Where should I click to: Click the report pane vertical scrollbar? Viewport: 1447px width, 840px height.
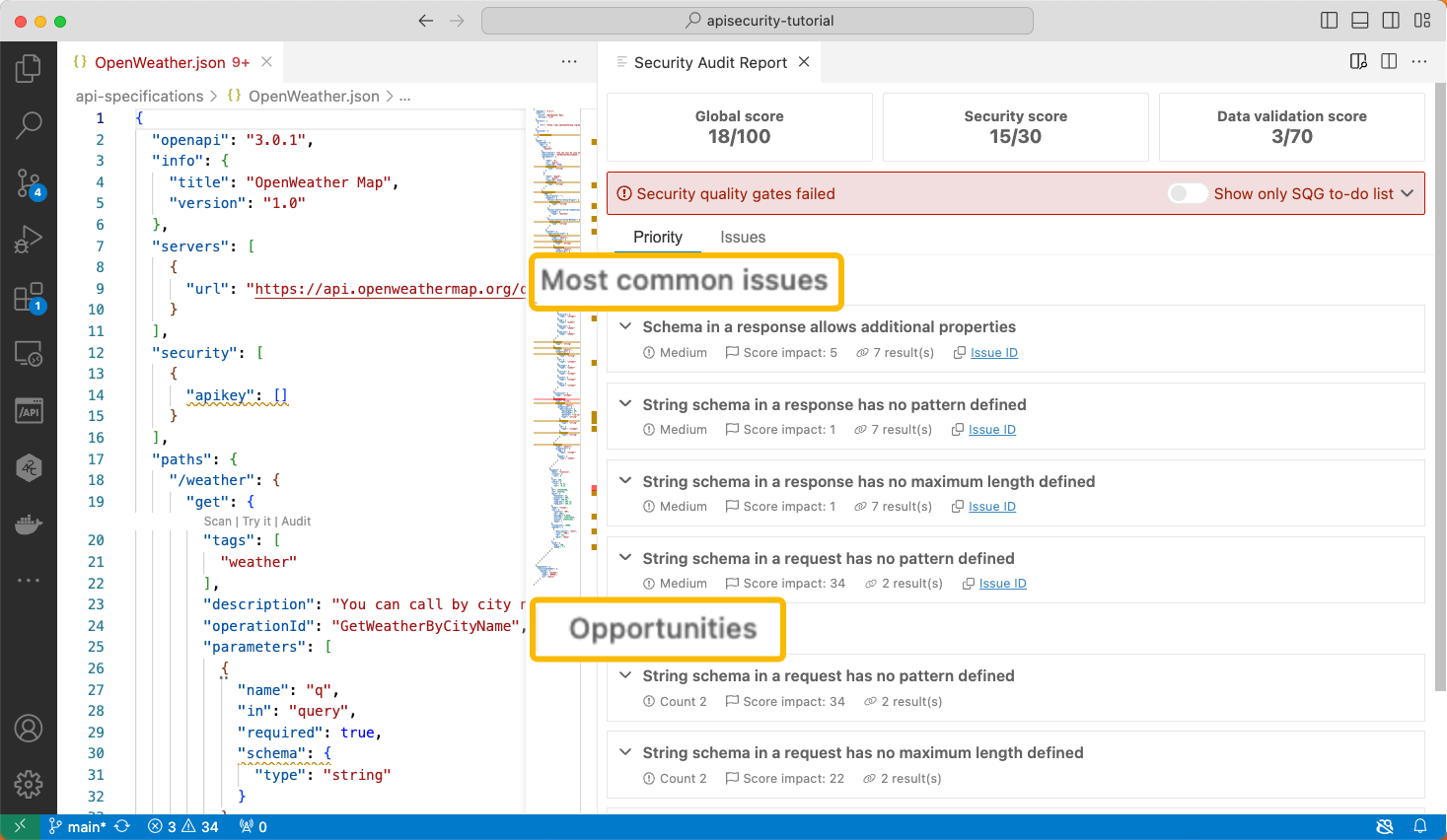[1441, 385]
